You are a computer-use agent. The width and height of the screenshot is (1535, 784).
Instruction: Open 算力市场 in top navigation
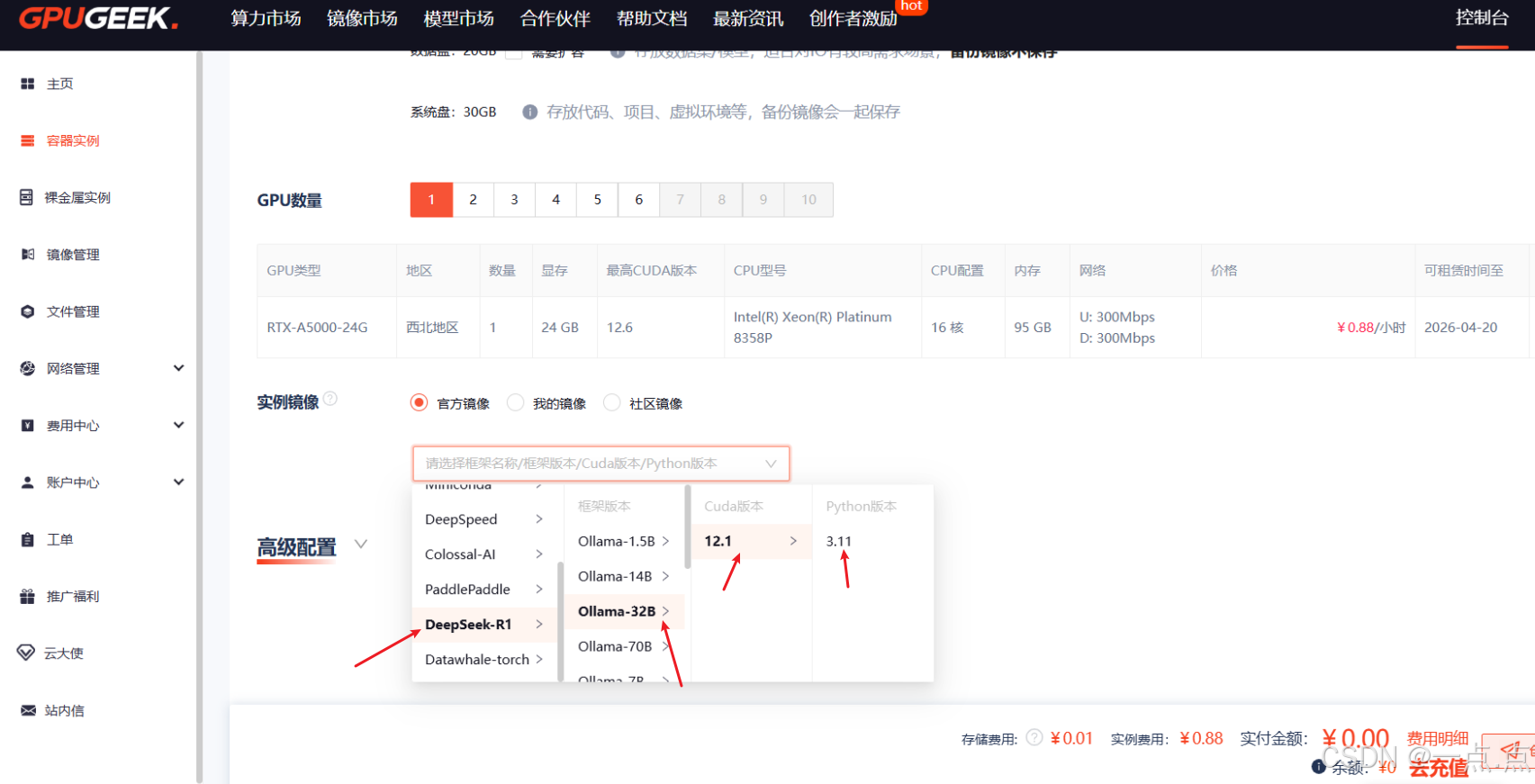click(x=266, y=19)
